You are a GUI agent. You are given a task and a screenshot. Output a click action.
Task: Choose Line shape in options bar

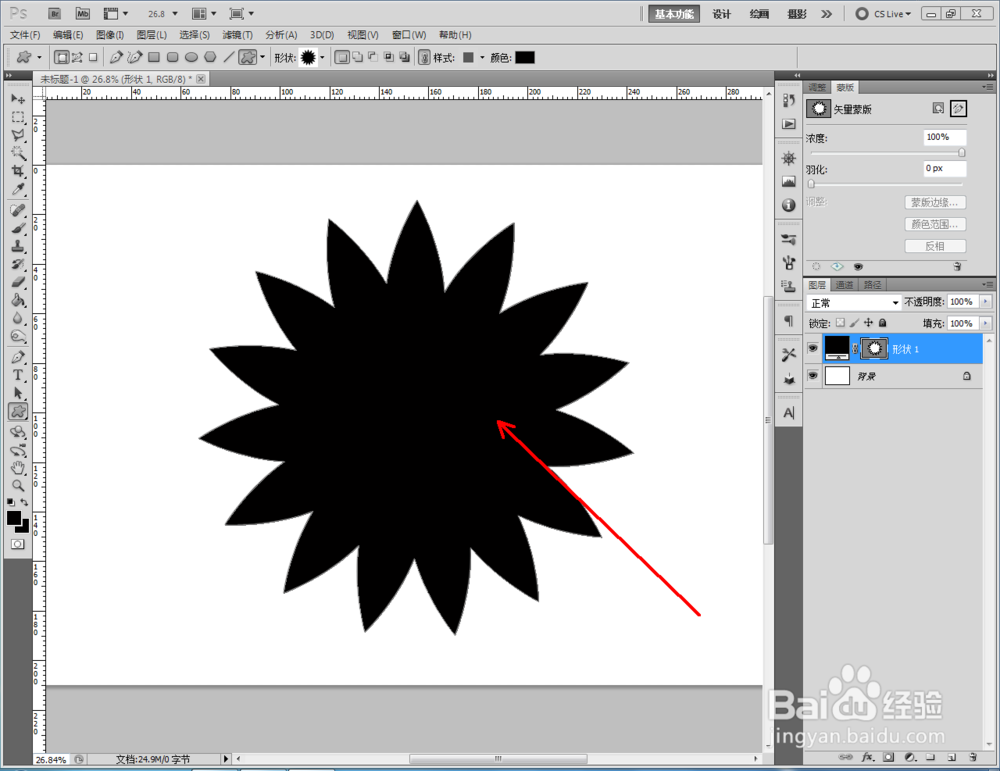point(228,57)
